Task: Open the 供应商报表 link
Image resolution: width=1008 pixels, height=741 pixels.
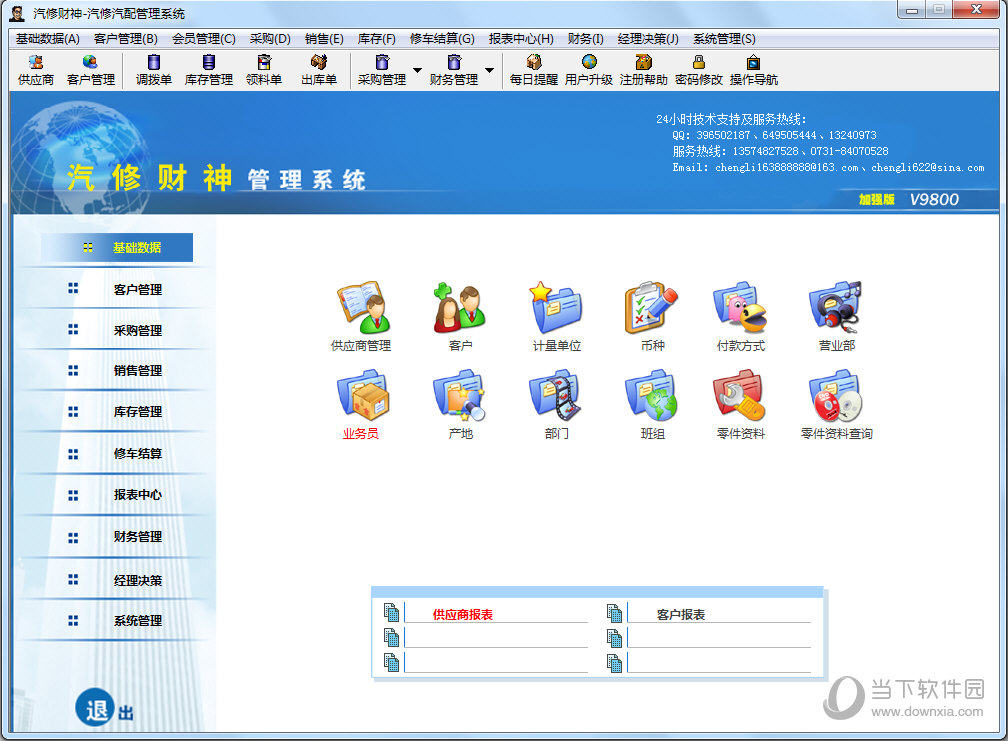Action: [x=462, y=615]
